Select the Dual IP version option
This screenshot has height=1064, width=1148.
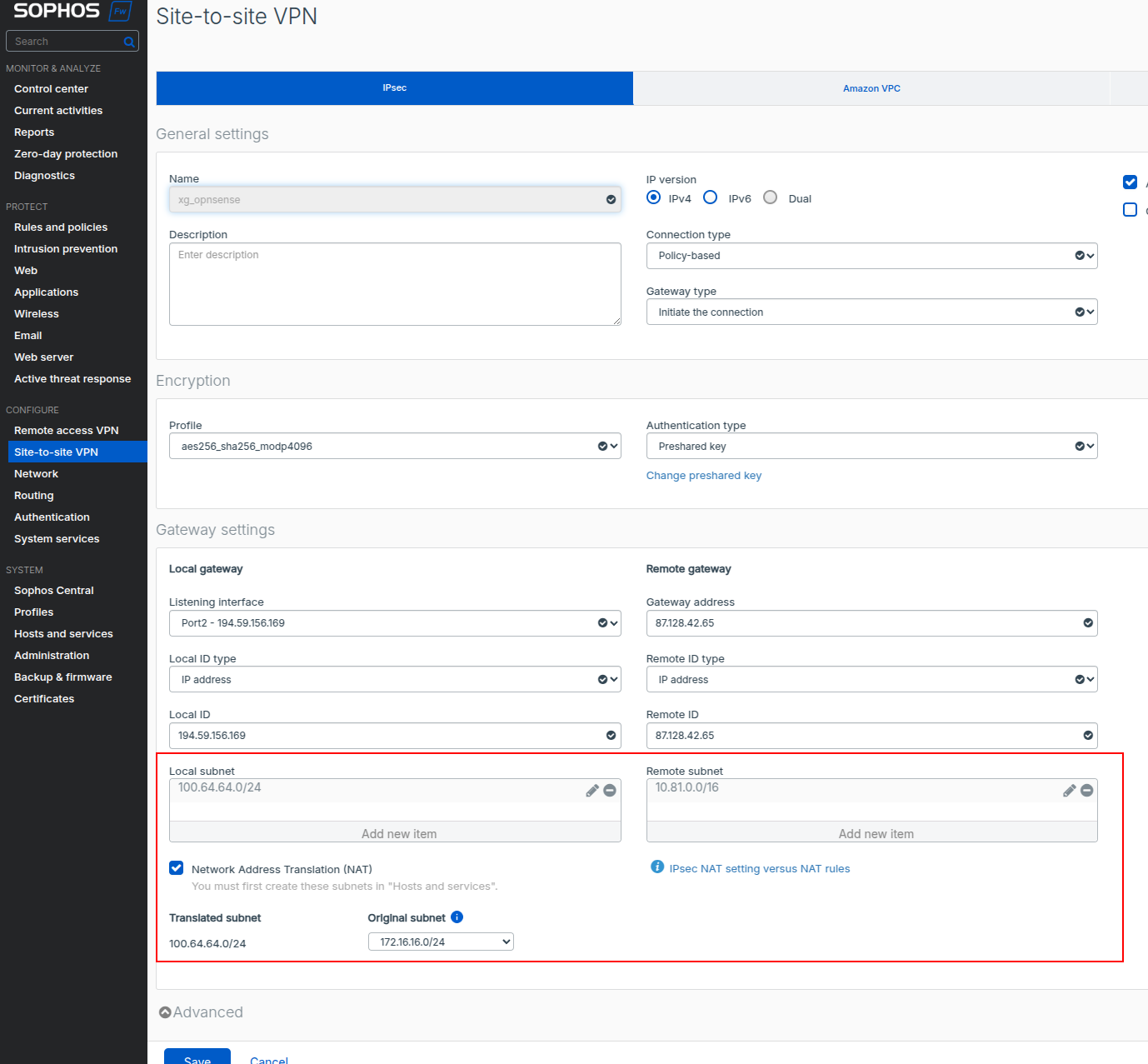(771, 197)
